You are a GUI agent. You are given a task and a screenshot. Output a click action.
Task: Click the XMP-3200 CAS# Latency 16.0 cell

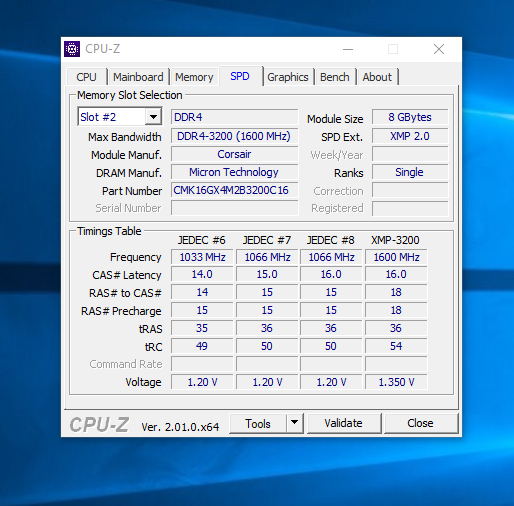click(396, 274)
